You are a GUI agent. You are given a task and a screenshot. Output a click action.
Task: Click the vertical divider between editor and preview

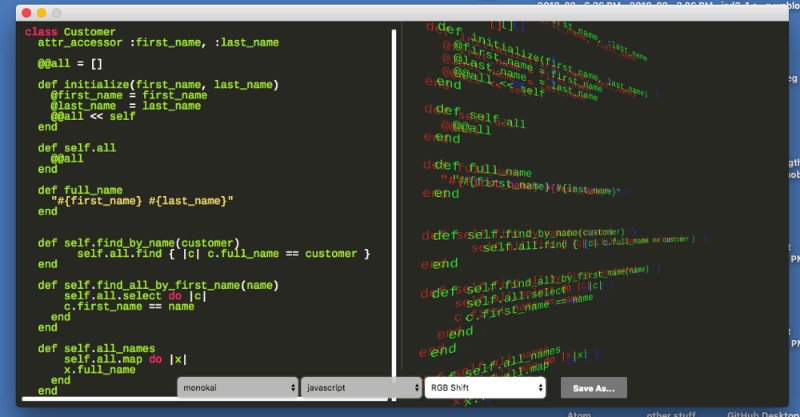click(394, 200)
